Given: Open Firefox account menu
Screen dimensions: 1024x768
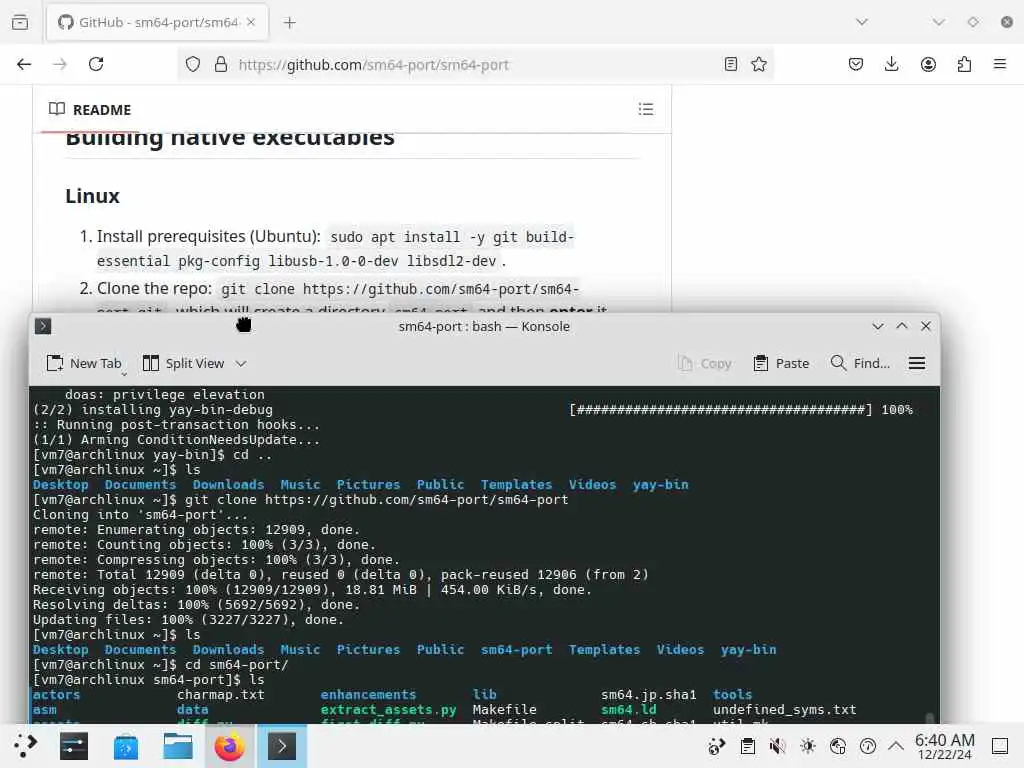Looking at the screenshot, I should click(928, 64).
